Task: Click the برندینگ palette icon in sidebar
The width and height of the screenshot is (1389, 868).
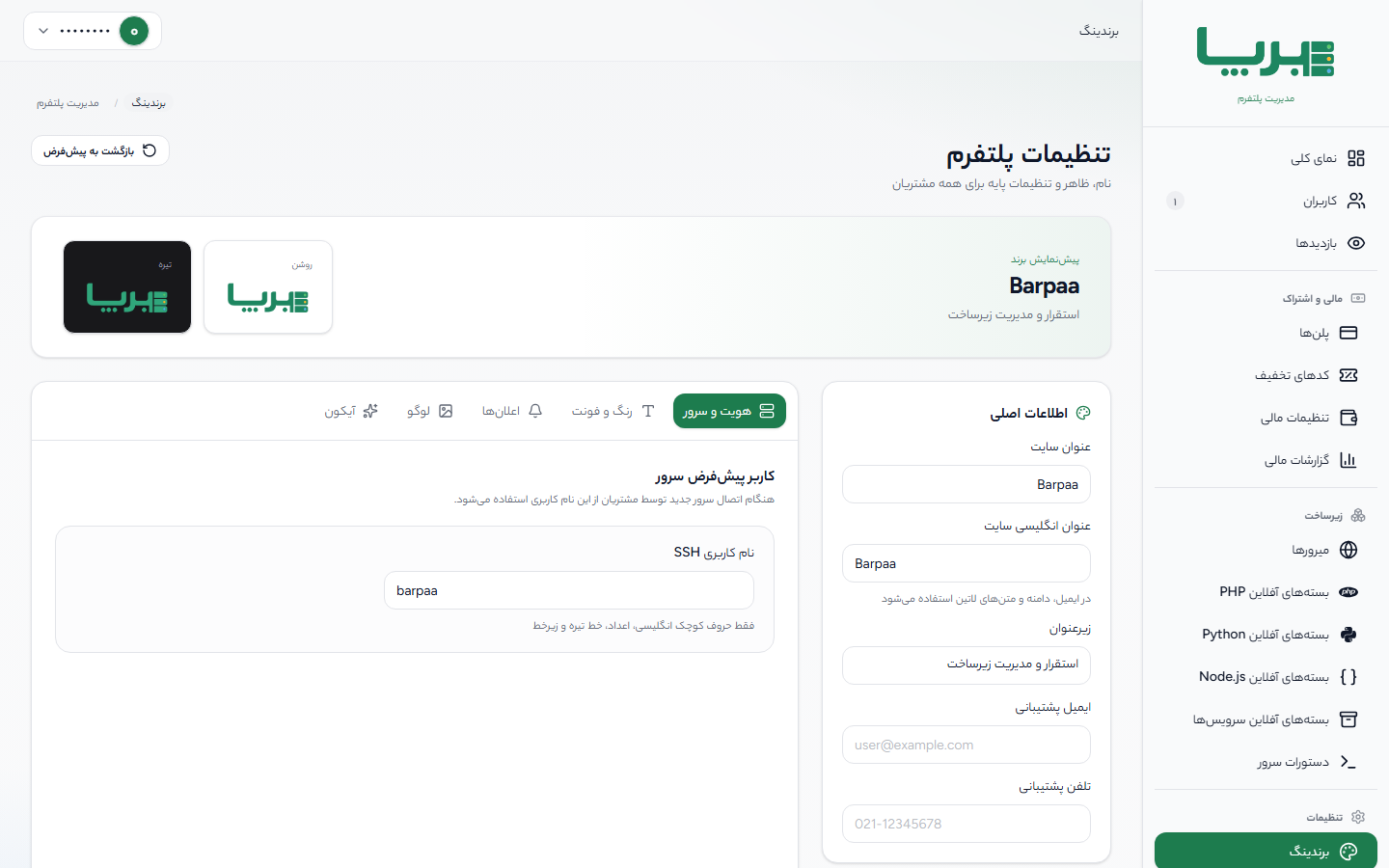Action: (x=1348, y=851)
